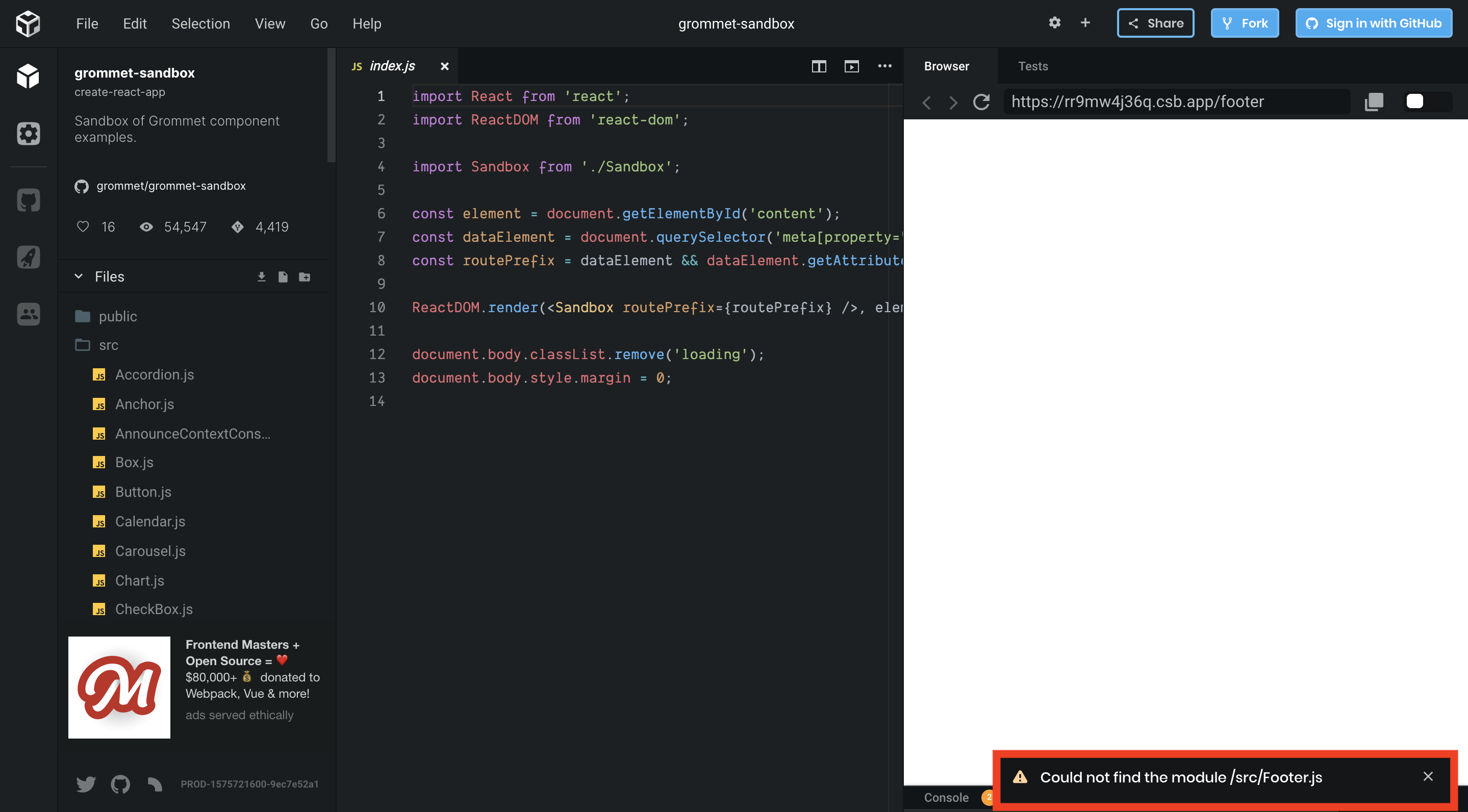Dismiss the Could not find module error

[x=1428, y=776]
